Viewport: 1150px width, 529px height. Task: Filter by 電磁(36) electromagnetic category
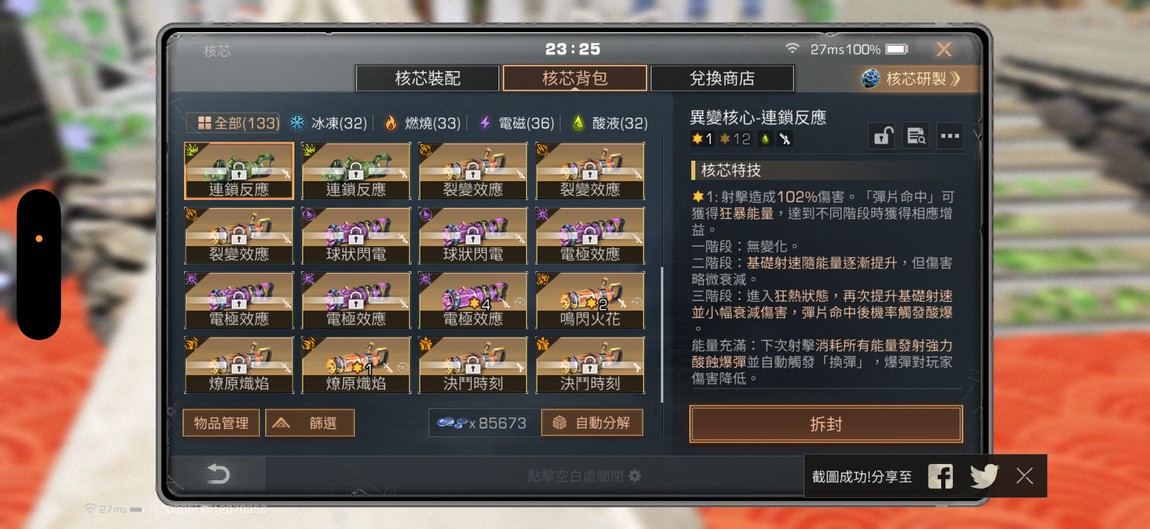[516, 123]
